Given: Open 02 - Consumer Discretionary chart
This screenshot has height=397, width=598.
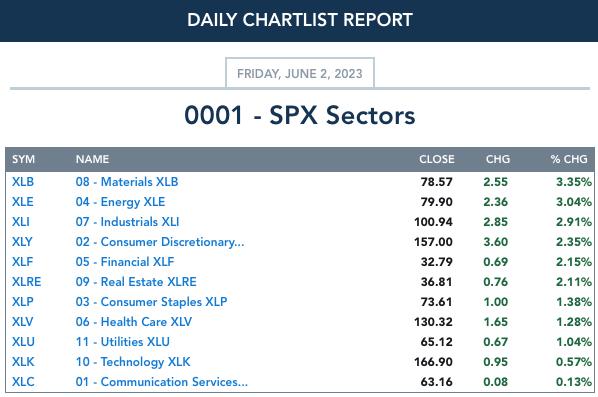Looking at the screenshot, I should 160,242.
